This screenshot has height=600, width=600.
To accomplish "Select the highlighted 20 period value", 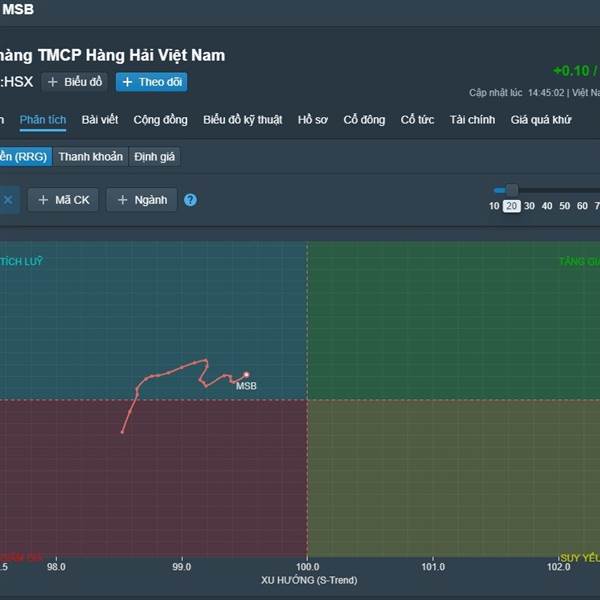I will click(x=512, y=206).
